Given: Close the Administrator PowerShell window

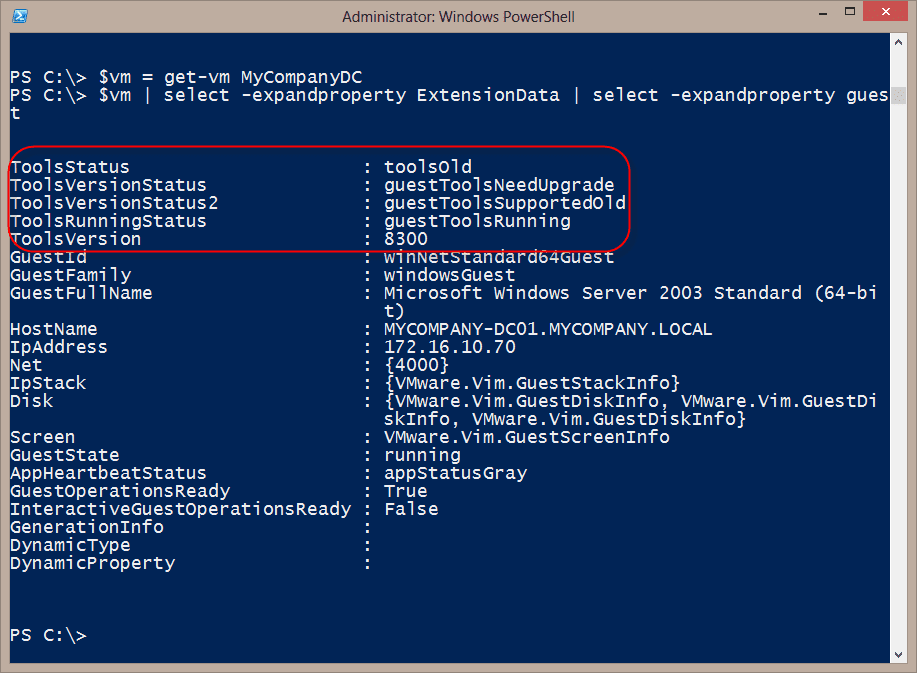Looking at the screenshot, I should pos(885,11).
